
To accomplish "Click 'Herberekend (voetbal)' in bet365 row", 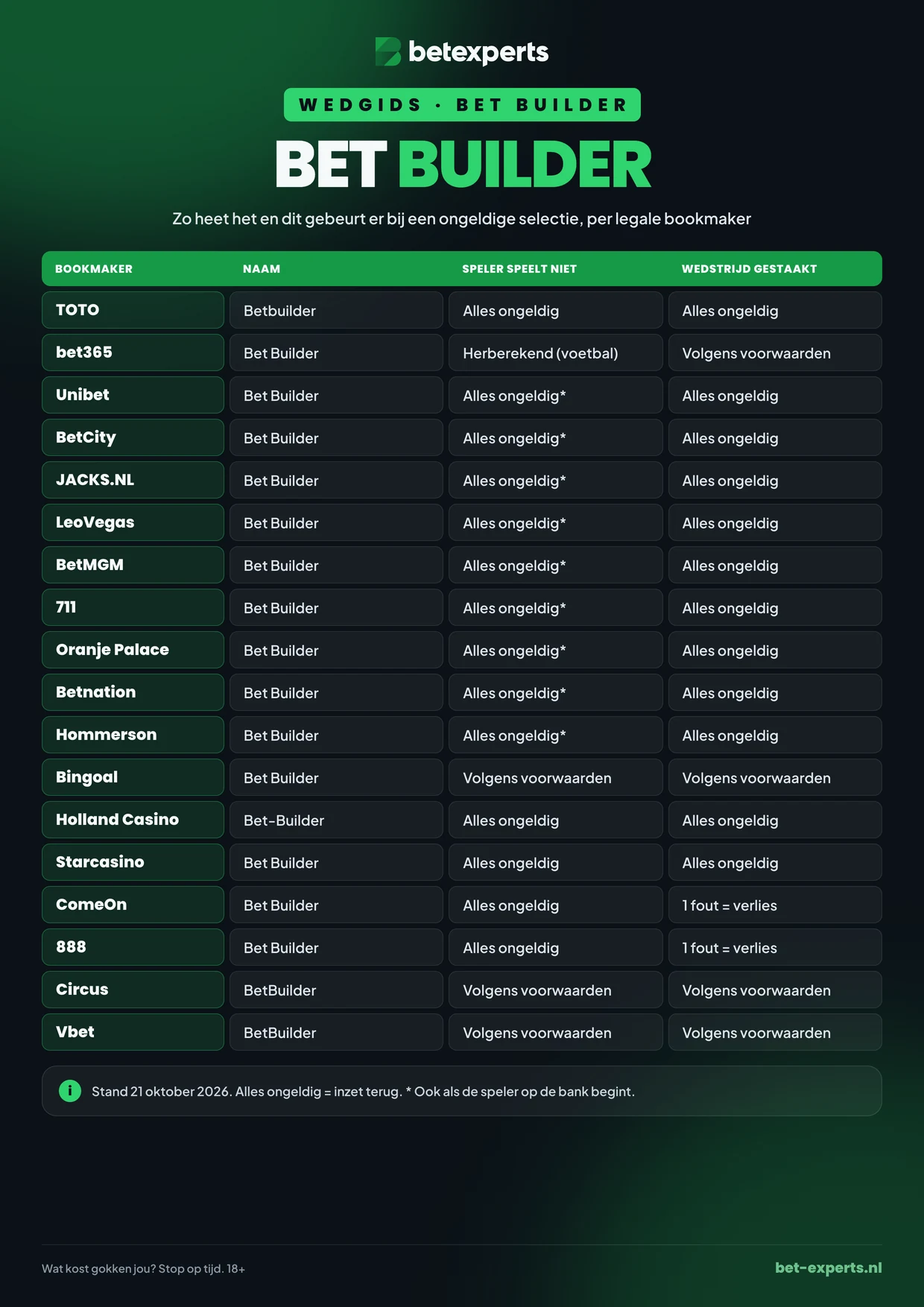I will 555,352.
